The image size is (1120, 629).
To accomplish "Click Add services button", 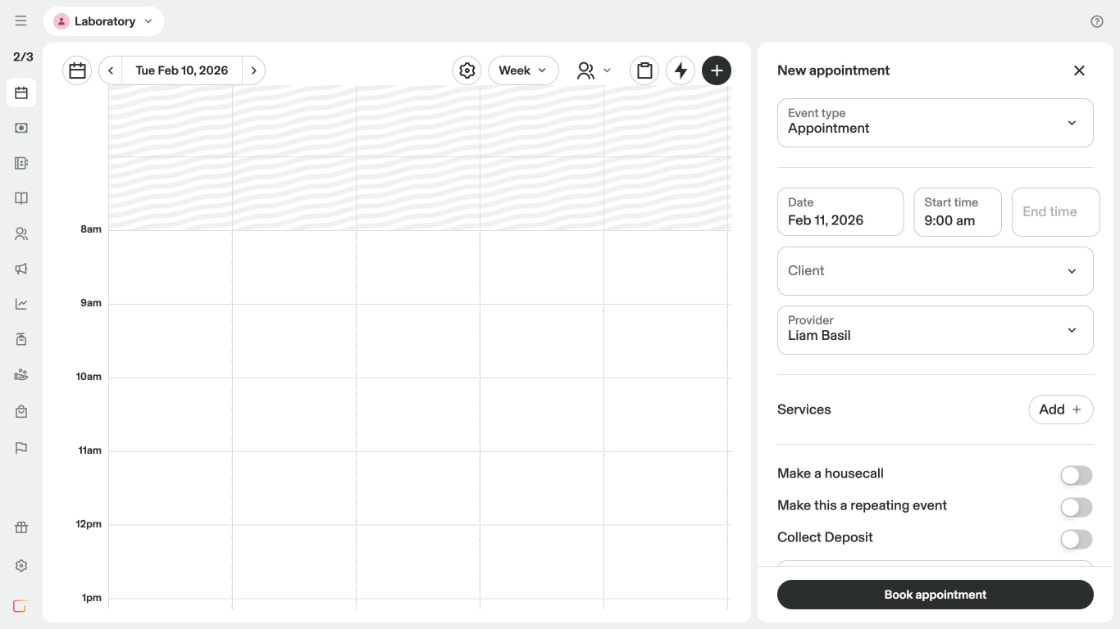I will tap(1061, 410).
